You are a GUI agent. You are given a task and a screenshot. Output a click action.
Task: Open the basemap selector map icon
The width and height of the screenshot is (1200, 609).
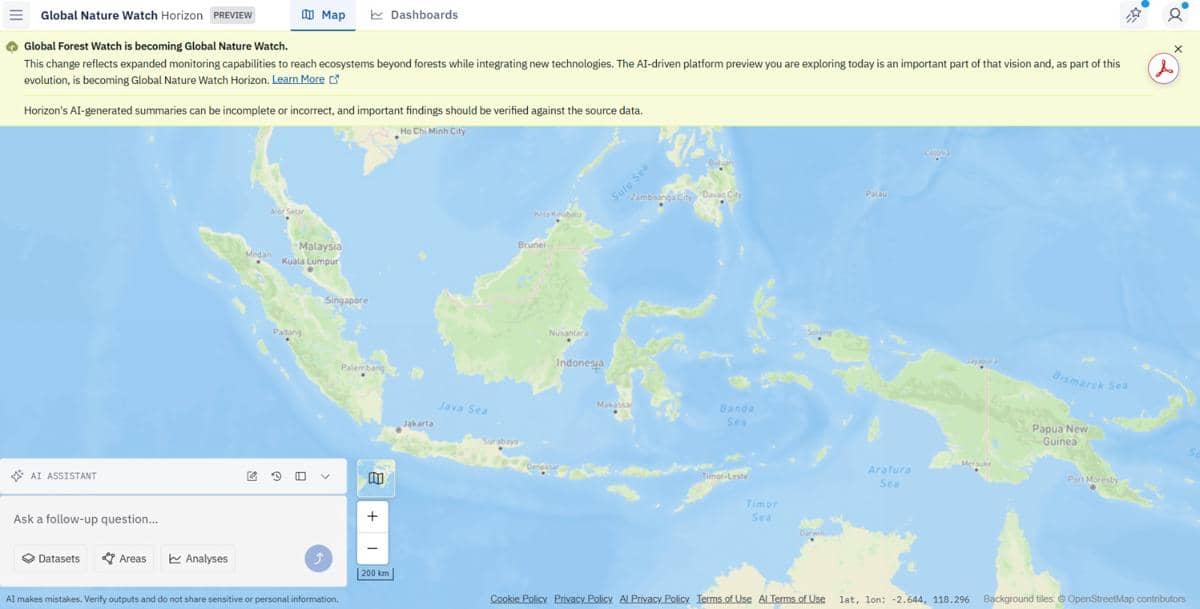coord(376,478)
